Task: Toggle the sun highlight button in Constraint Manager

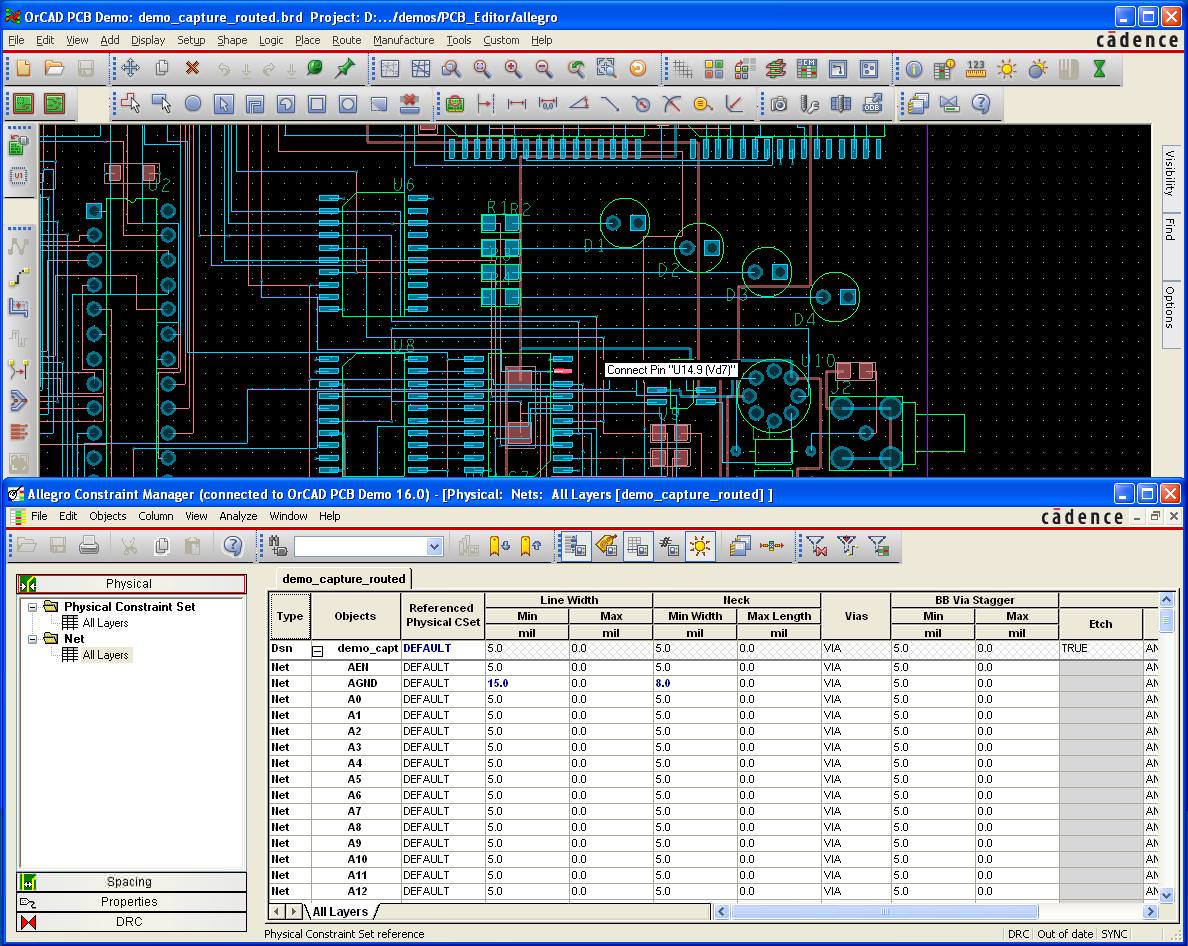Action: (x=700, y=545)
